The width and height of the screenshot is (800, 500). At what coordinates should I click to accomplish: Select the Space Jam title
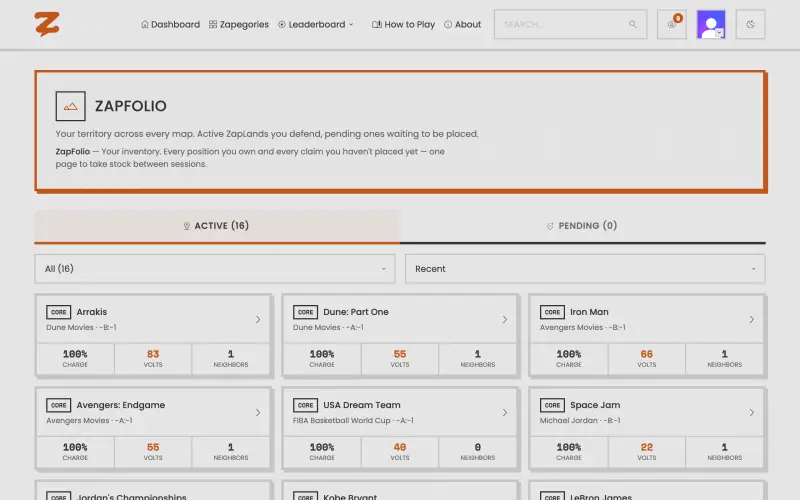pos(595,405)
